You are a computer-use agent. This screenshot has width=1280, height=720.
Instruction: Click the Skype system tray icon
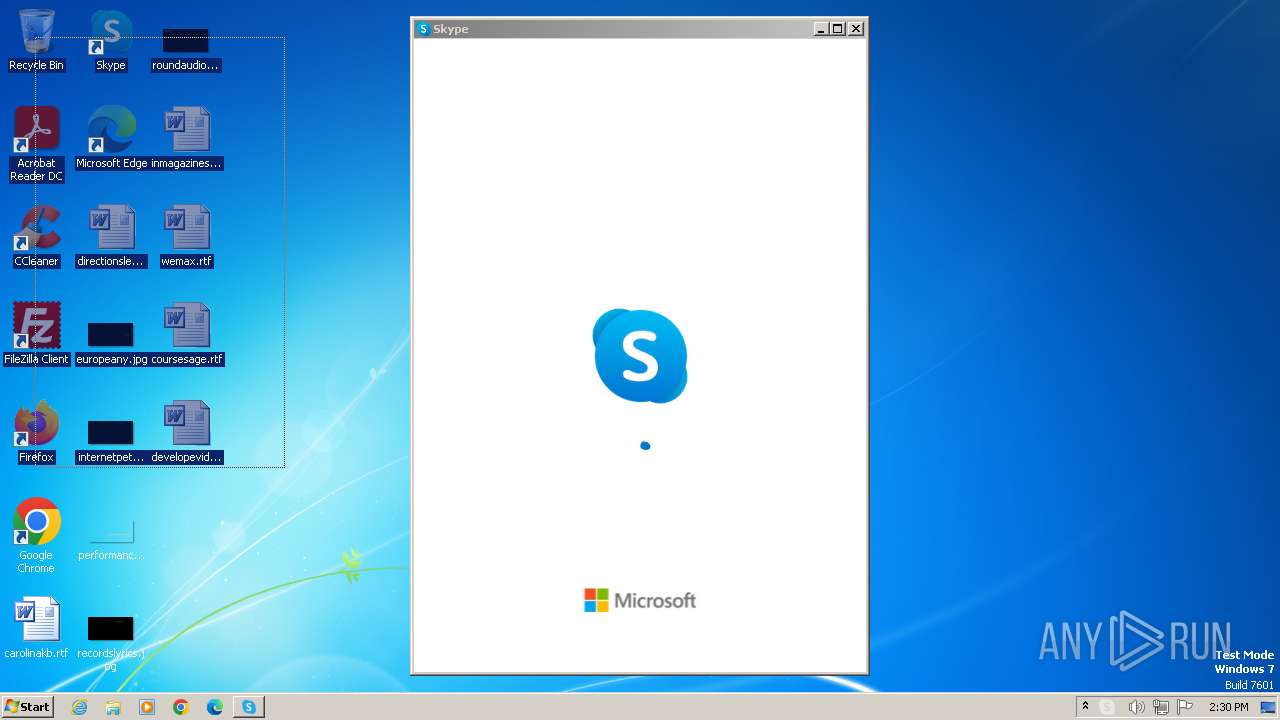[x=1107, y=707]
